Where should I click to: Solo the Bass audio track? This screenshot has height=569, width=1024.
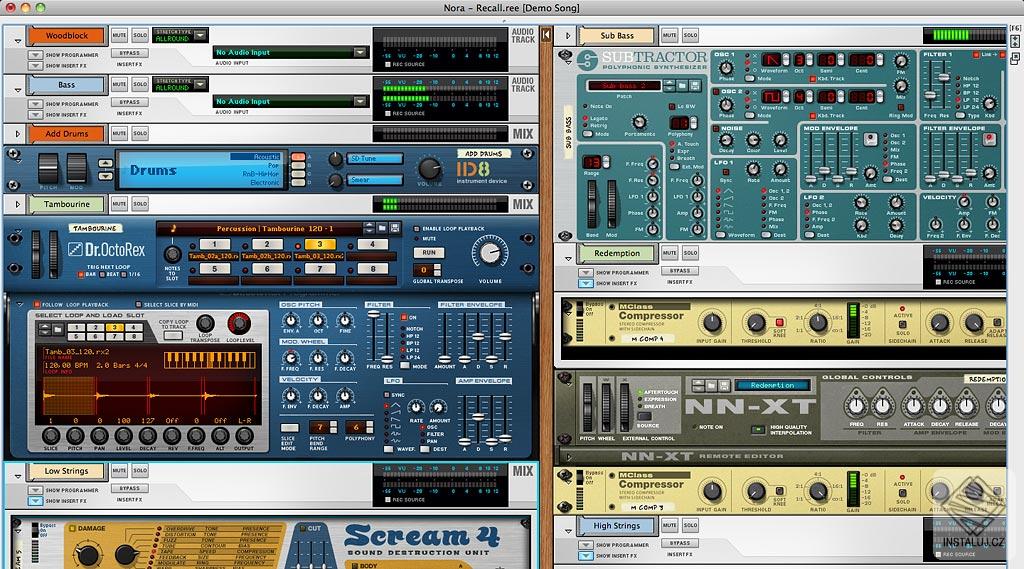click(x=140, y=84)
